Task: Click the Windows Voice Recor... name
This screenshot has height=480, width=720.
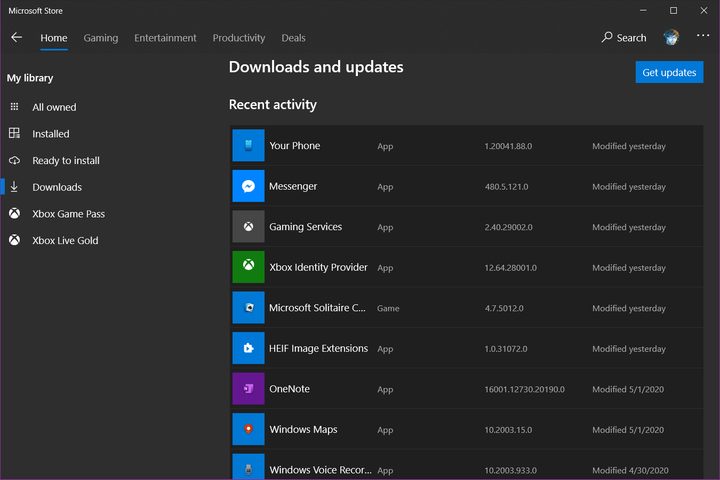Action: point(321,469)
